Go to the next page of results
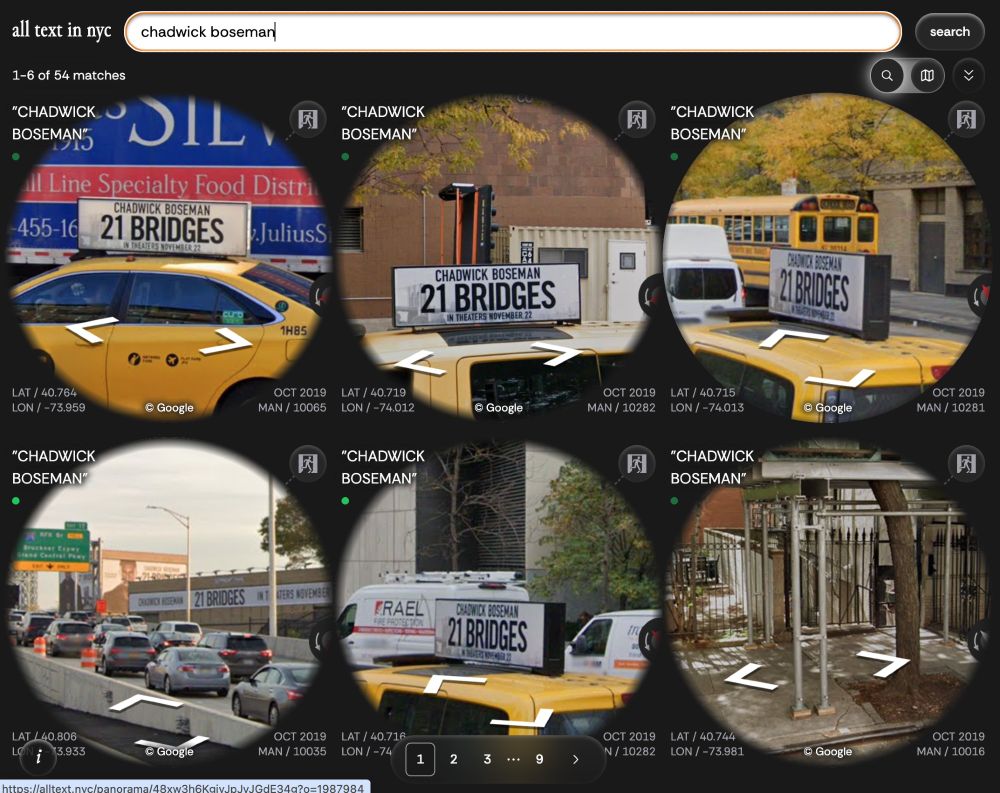Screen dimensions: 1000x793 click(x=575, y=759)
